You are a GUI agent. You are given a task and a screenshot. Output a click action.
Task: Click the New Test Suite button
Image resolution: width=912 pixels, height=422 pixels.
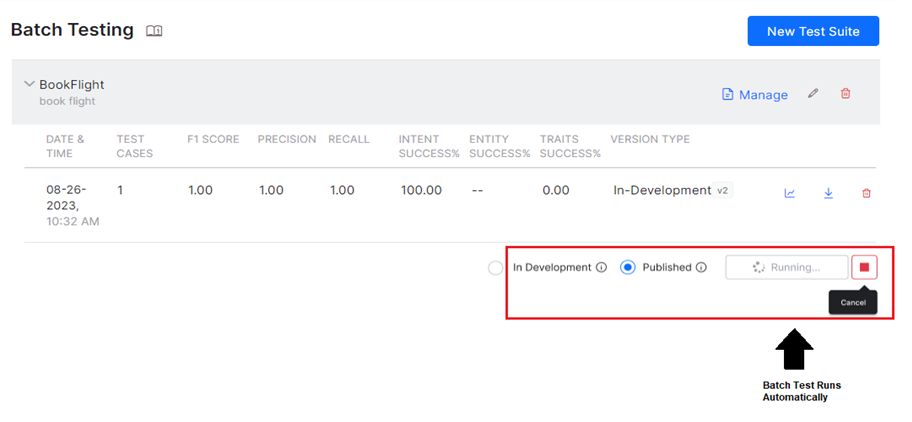[813, 31]
